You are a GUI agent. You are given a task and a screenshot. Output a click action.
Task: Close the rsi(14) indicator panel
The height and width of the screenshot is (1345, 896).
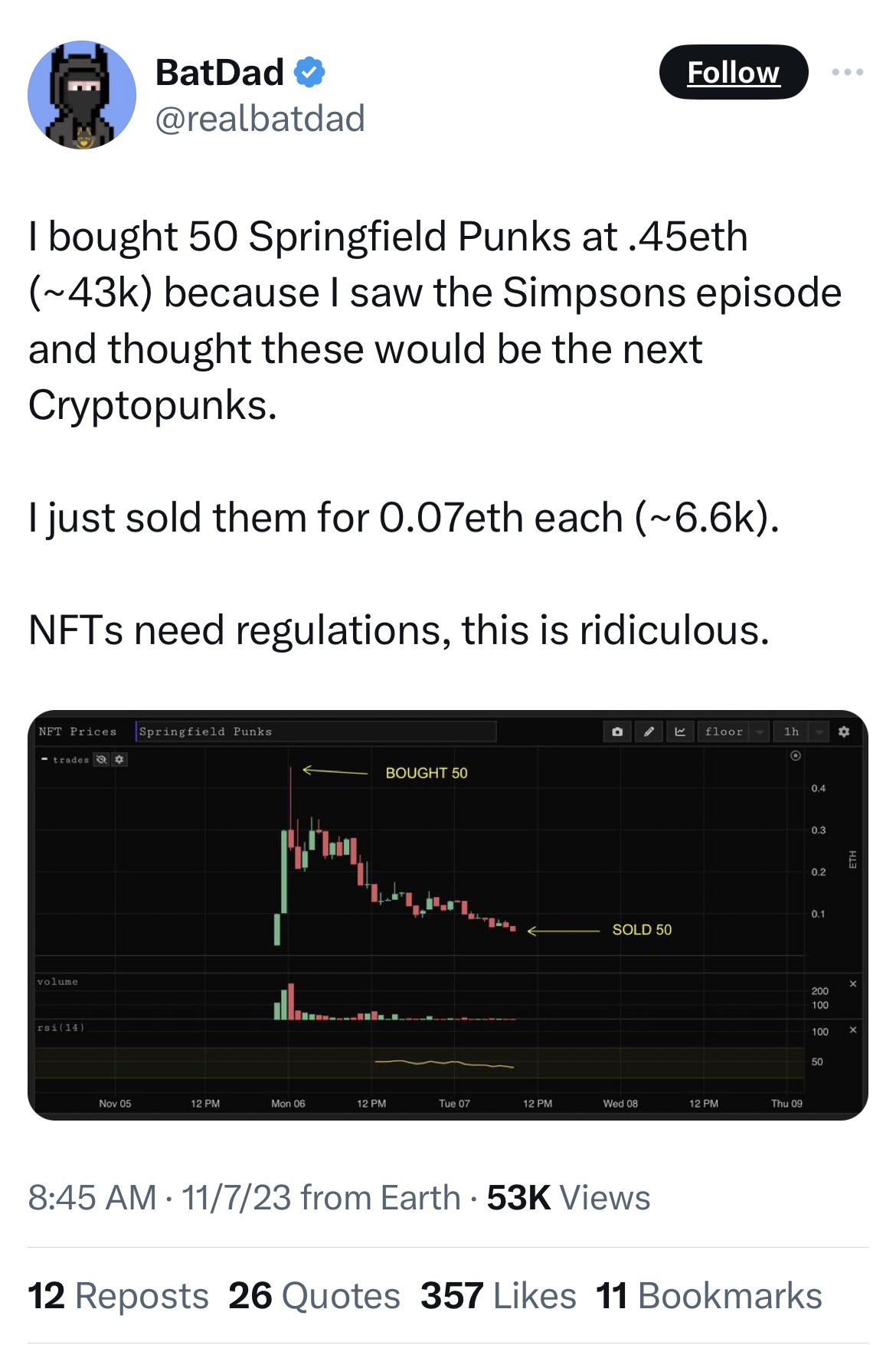click(x=852, y=1029)
